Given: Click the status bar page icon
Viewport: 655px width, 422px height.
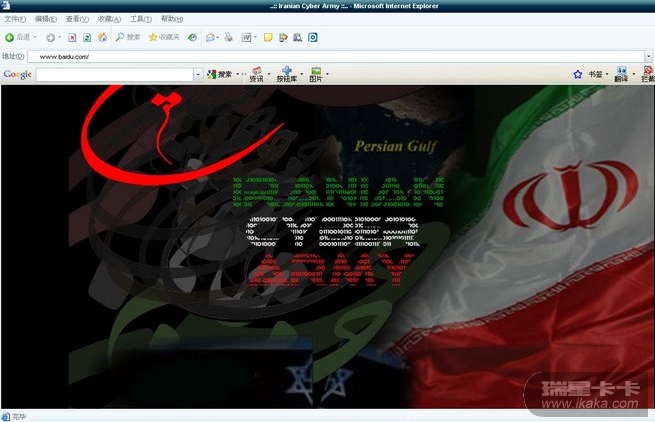Looking at the screenshot, I should [6, 416].
